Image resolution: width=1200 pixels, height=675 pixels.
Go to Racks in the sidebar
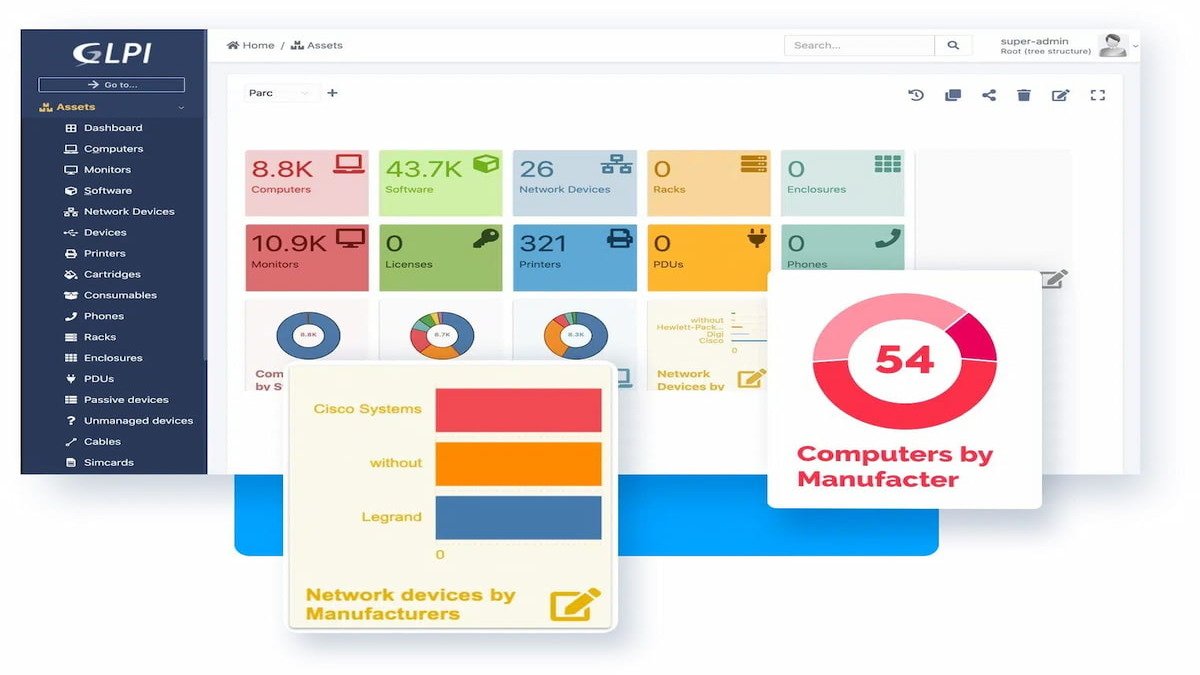[100, 338]
